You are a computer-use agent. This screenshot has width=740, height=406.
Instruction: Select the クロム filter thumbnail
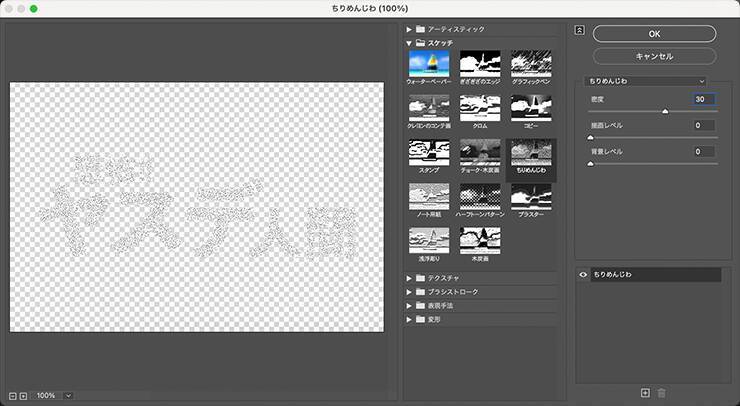point(480,108)
